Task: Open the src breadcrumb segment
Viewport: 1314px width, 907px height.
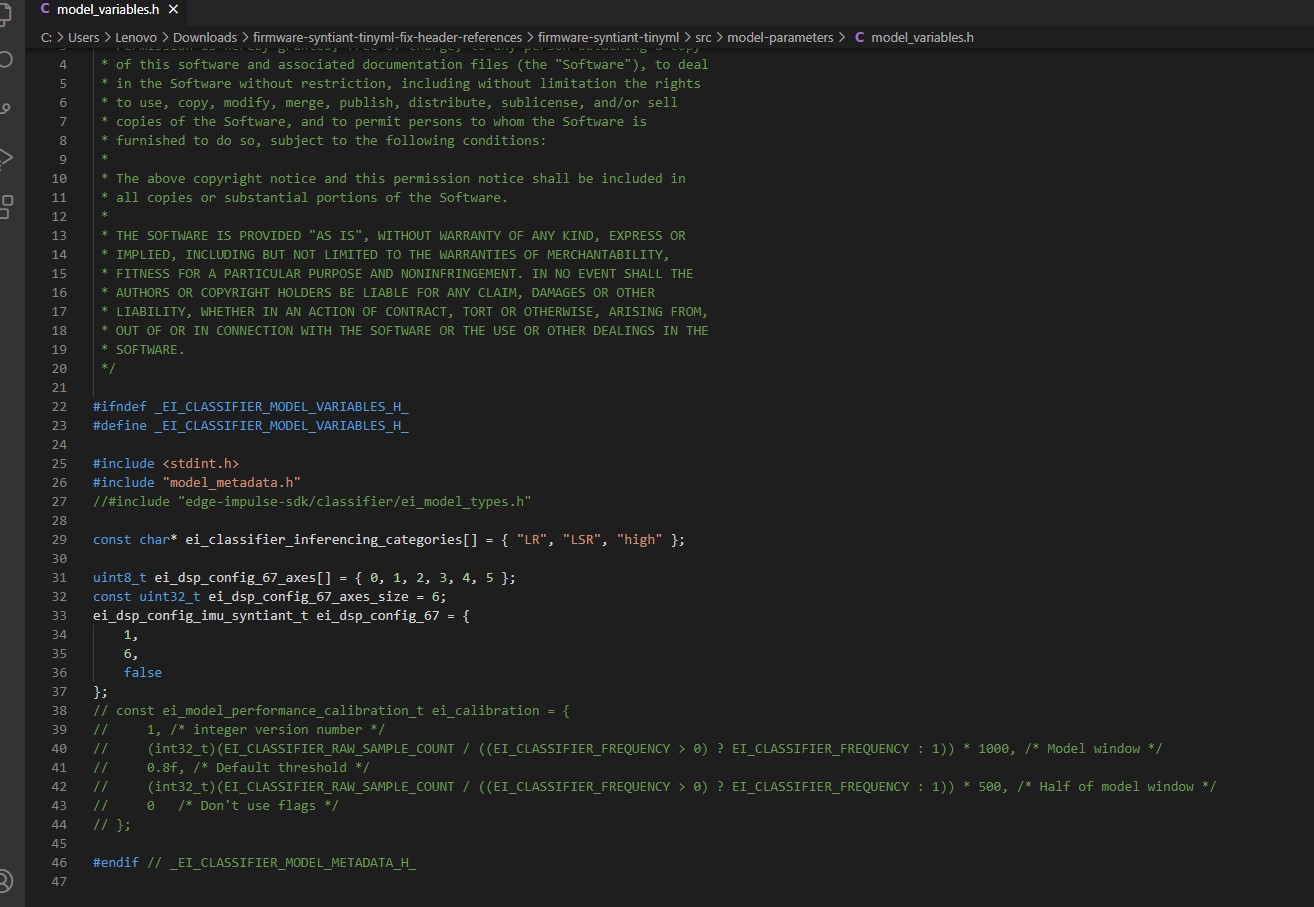Action: 703,37
